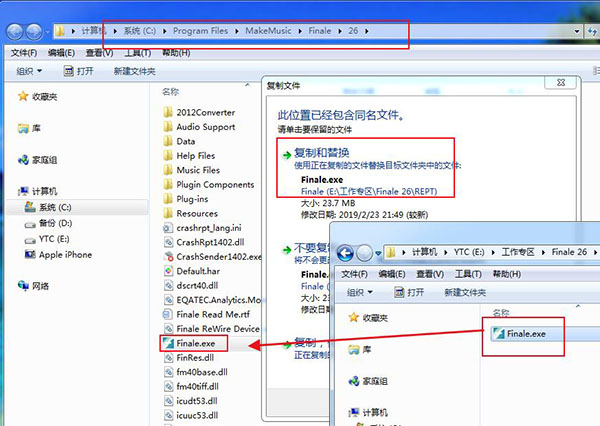The width and height of the screenshot is (600, 426).
Task: Select 家庭组 in the main window sidebar
Action: (37, 160)
